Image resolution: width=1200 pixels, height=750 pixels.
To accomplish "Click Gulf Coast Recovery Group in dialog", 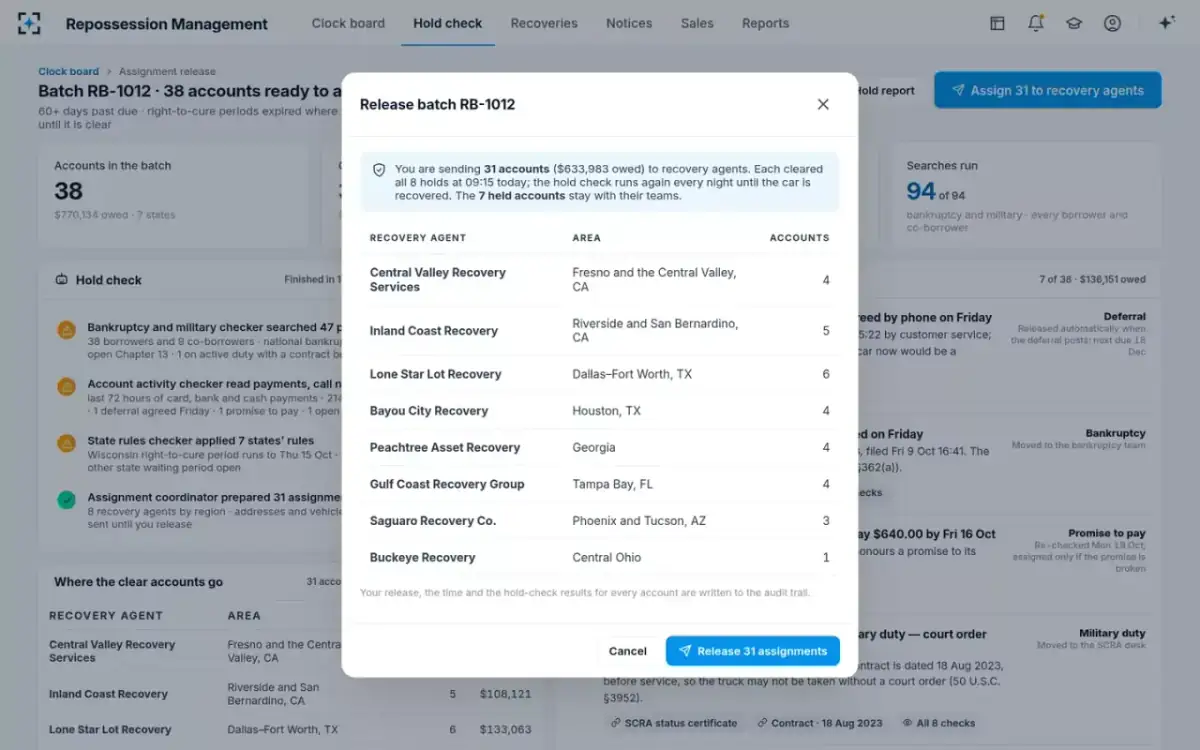I will (x=447, y=484).
